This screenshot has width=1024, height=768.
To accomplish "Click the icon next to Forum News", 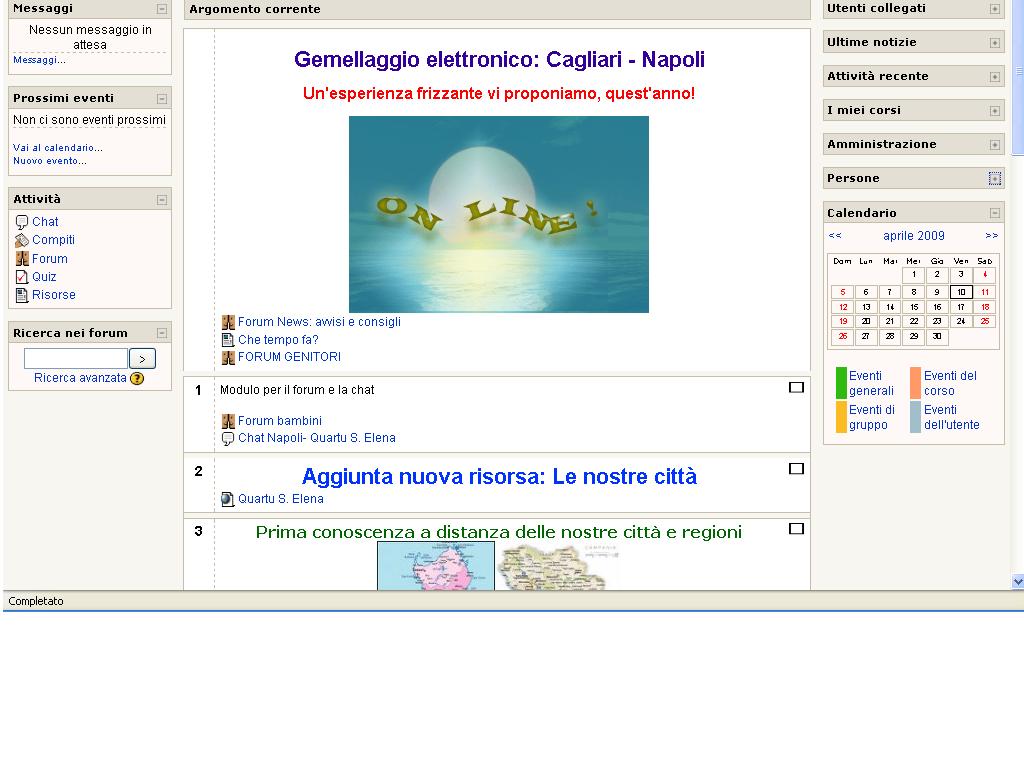I will click(228, 322).
